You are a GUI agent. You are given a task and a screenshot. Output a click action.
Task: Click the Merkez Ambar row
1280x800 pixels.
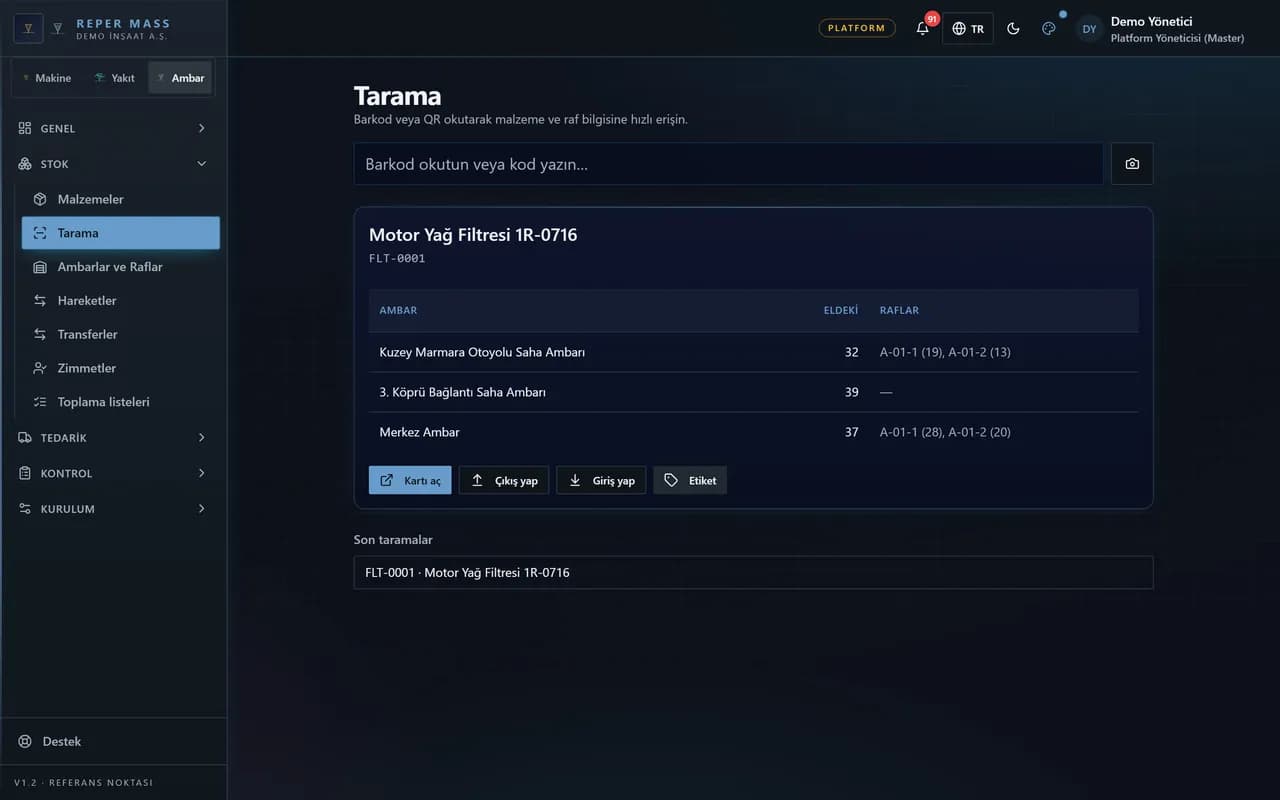(x=753, y=432)
